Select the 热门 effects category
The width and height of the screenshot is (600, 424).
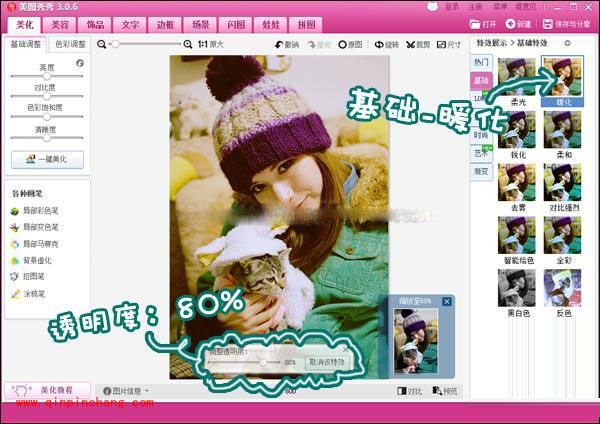tap(481, 62)
